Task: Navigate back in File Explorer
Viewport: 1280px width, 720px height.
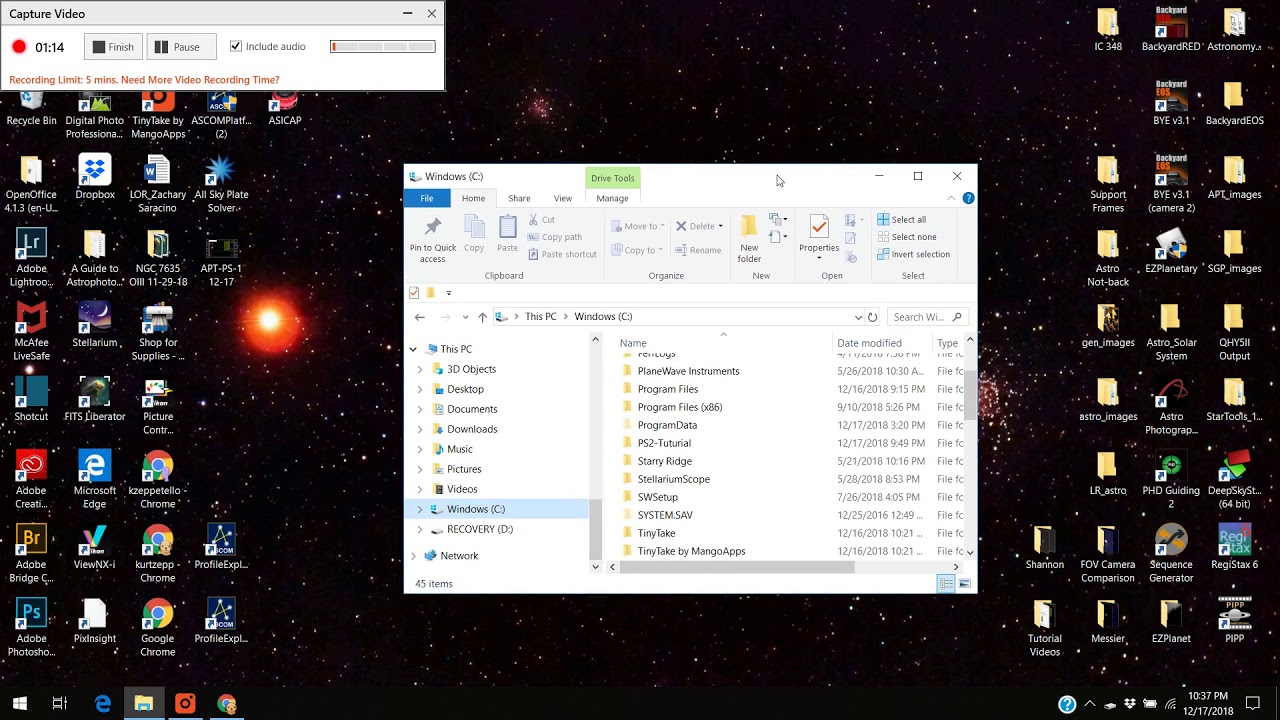Action: click(x=420, y=317)
